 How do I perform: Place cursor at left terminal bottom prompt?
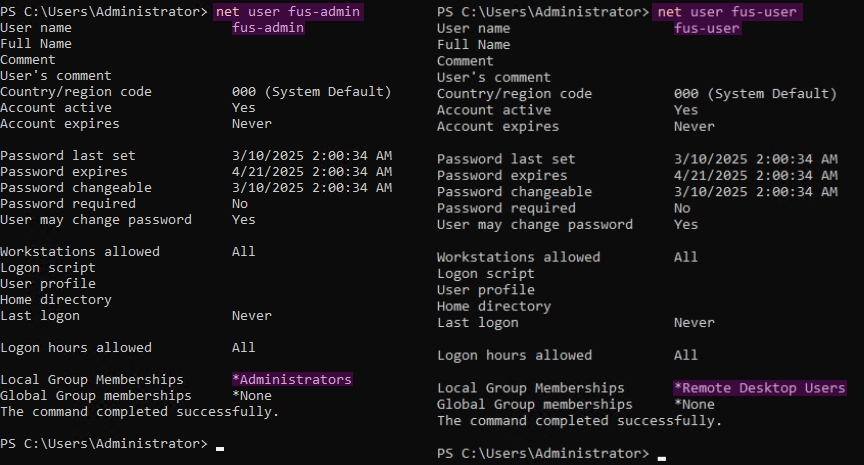click(x=220, y=444)
